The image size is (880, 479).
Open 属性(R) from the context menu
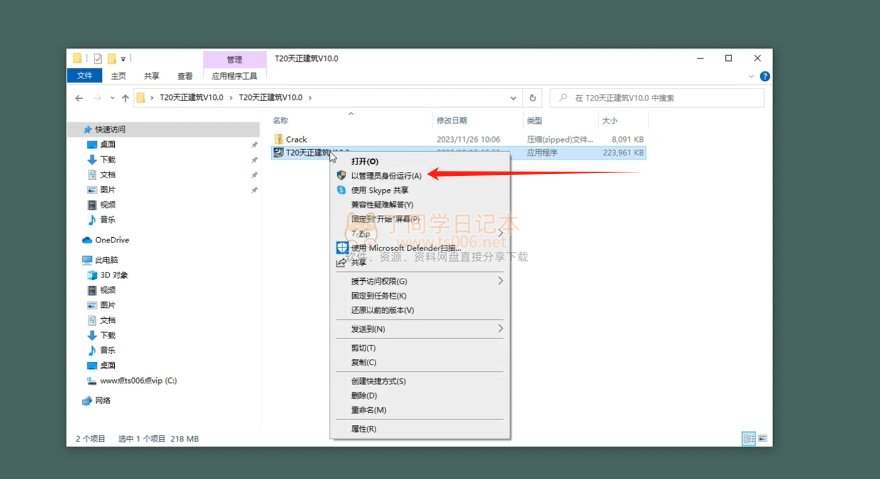(x=420, y=429)
